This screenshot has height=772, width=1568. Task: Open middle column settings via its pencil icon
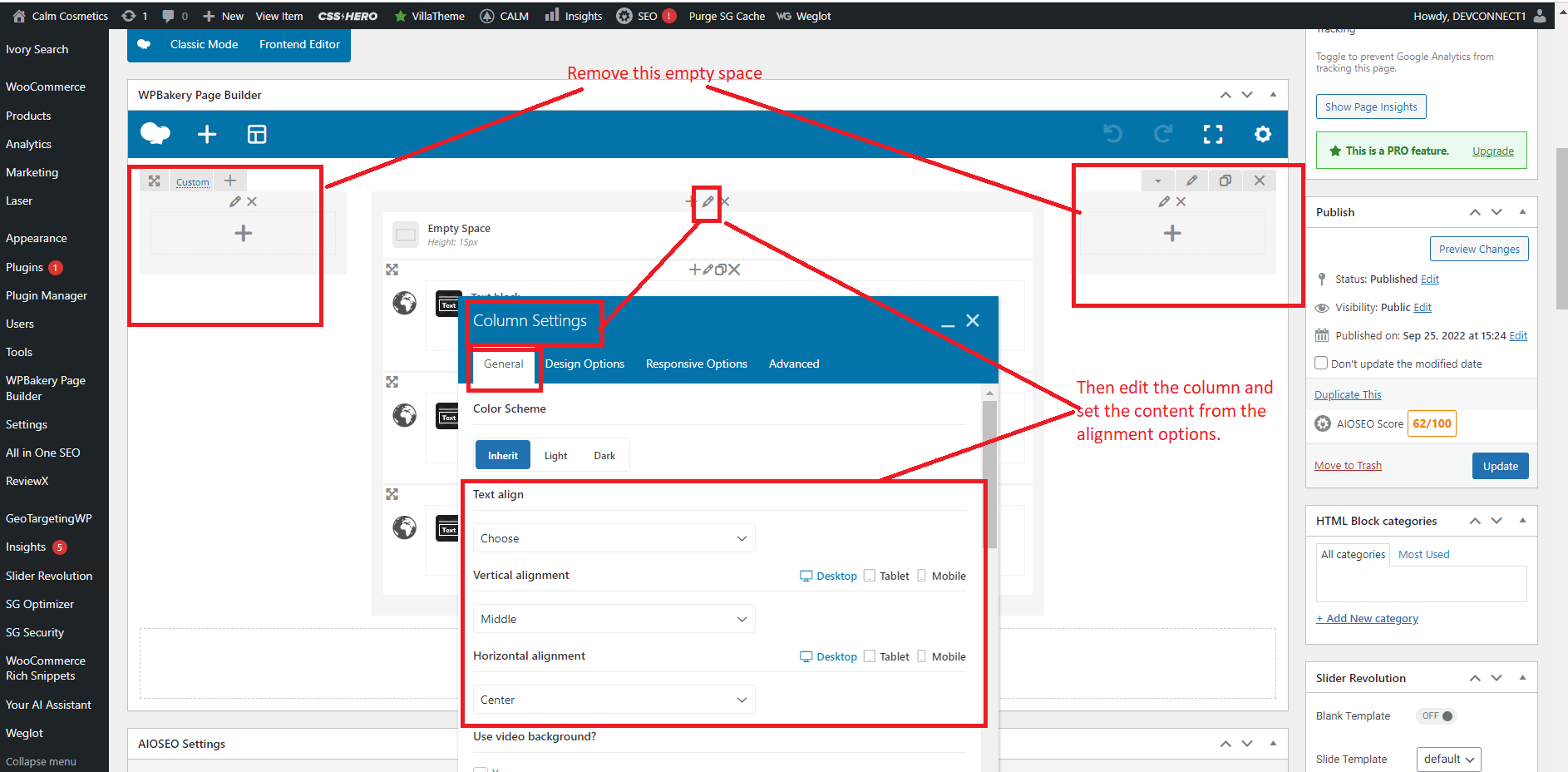(x=708, y=201)
